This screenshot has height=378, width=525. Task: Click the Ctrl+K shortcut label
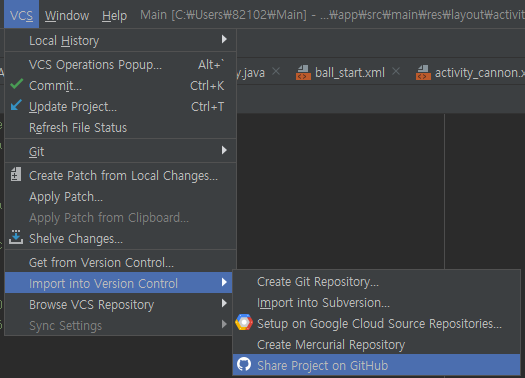coord(207,86)
